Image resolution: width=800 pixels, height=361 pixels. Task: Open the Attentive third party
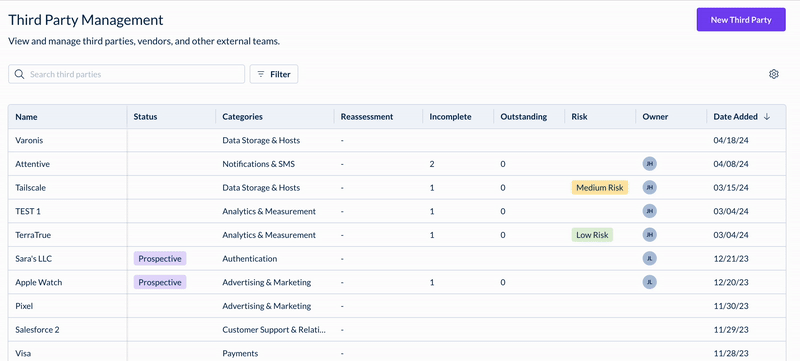(x=32, y=164)
